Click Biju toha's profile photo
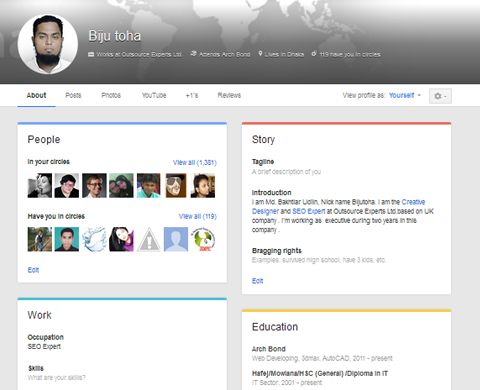Screen dimensions: 480x390 pyautogui.click(x=48, y=44)
